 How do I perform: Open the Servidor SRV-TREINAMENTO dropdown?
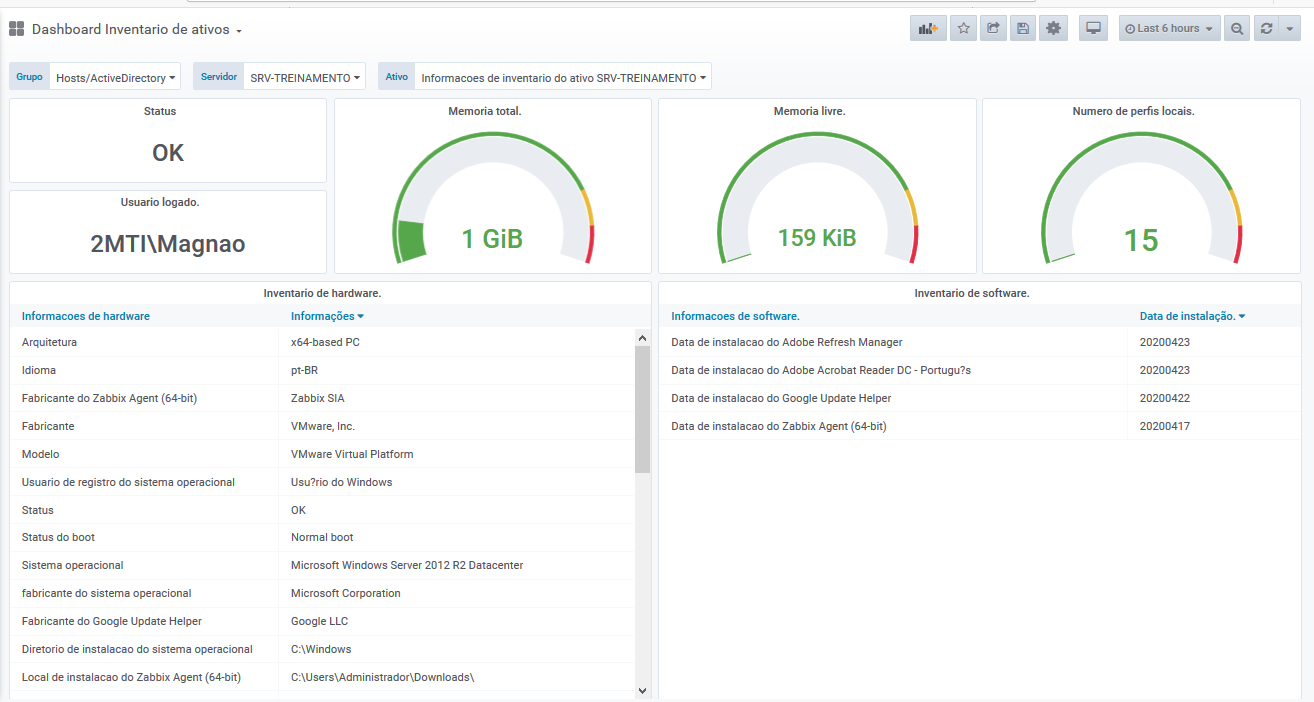(x=304, y=77)
